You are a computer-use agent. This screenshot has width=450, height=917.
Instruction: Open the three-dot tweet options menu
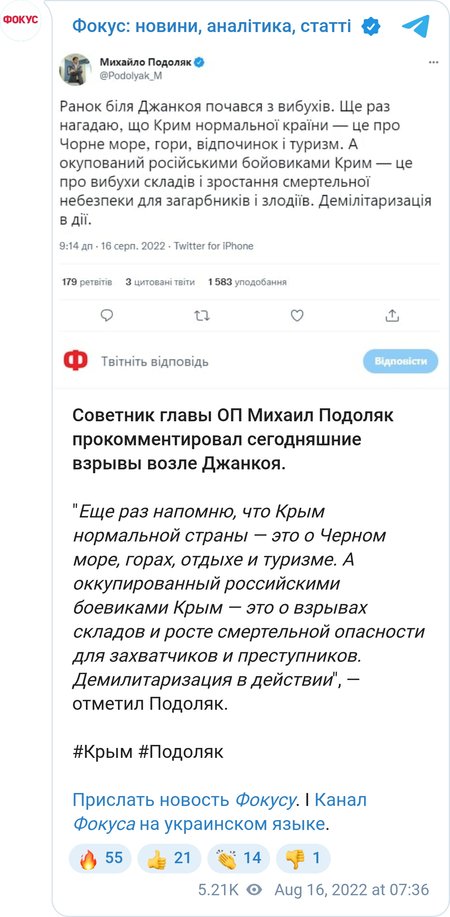coord(434,62)
